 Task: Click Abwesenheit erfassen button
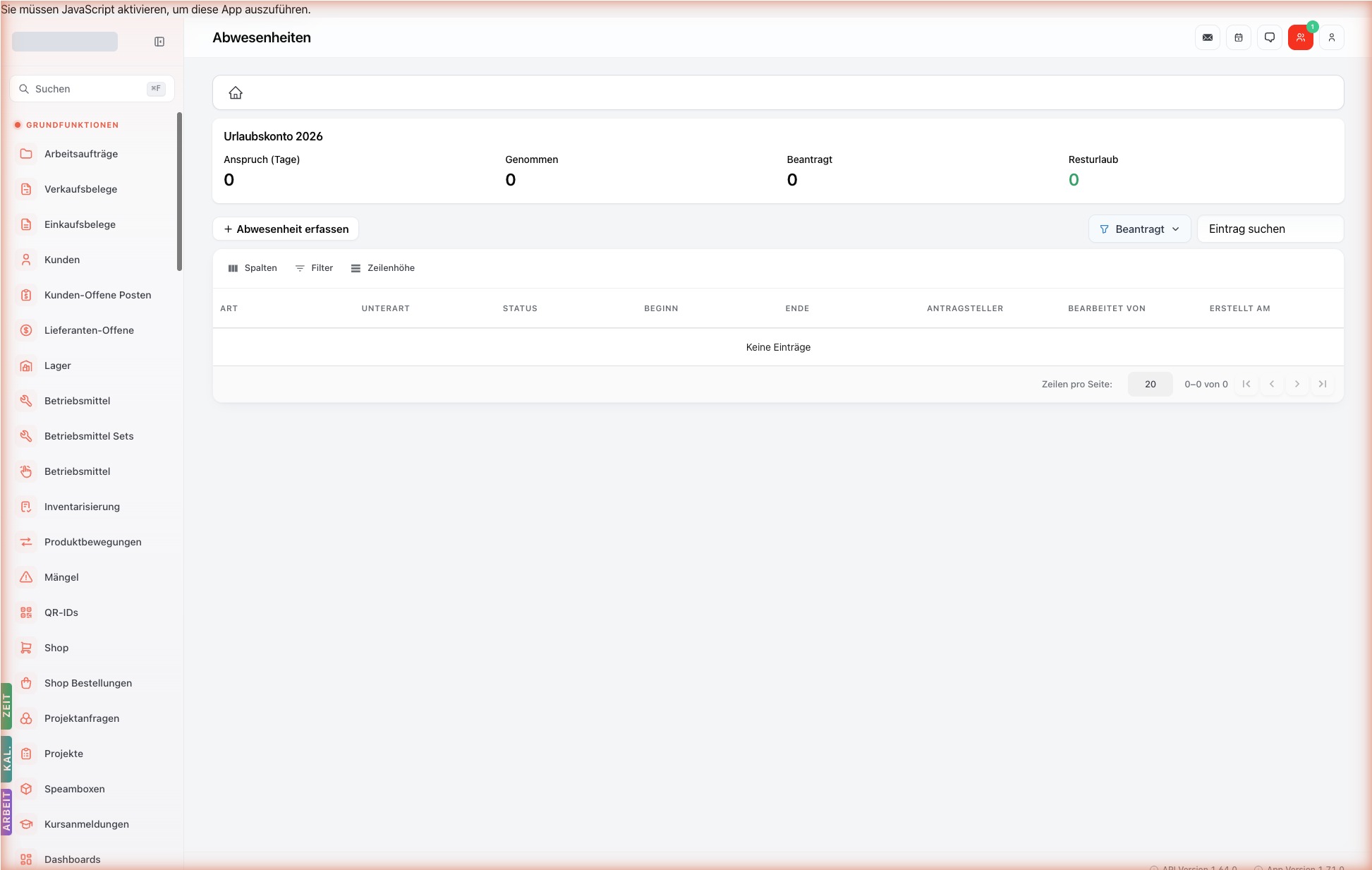tap(286, 229)
